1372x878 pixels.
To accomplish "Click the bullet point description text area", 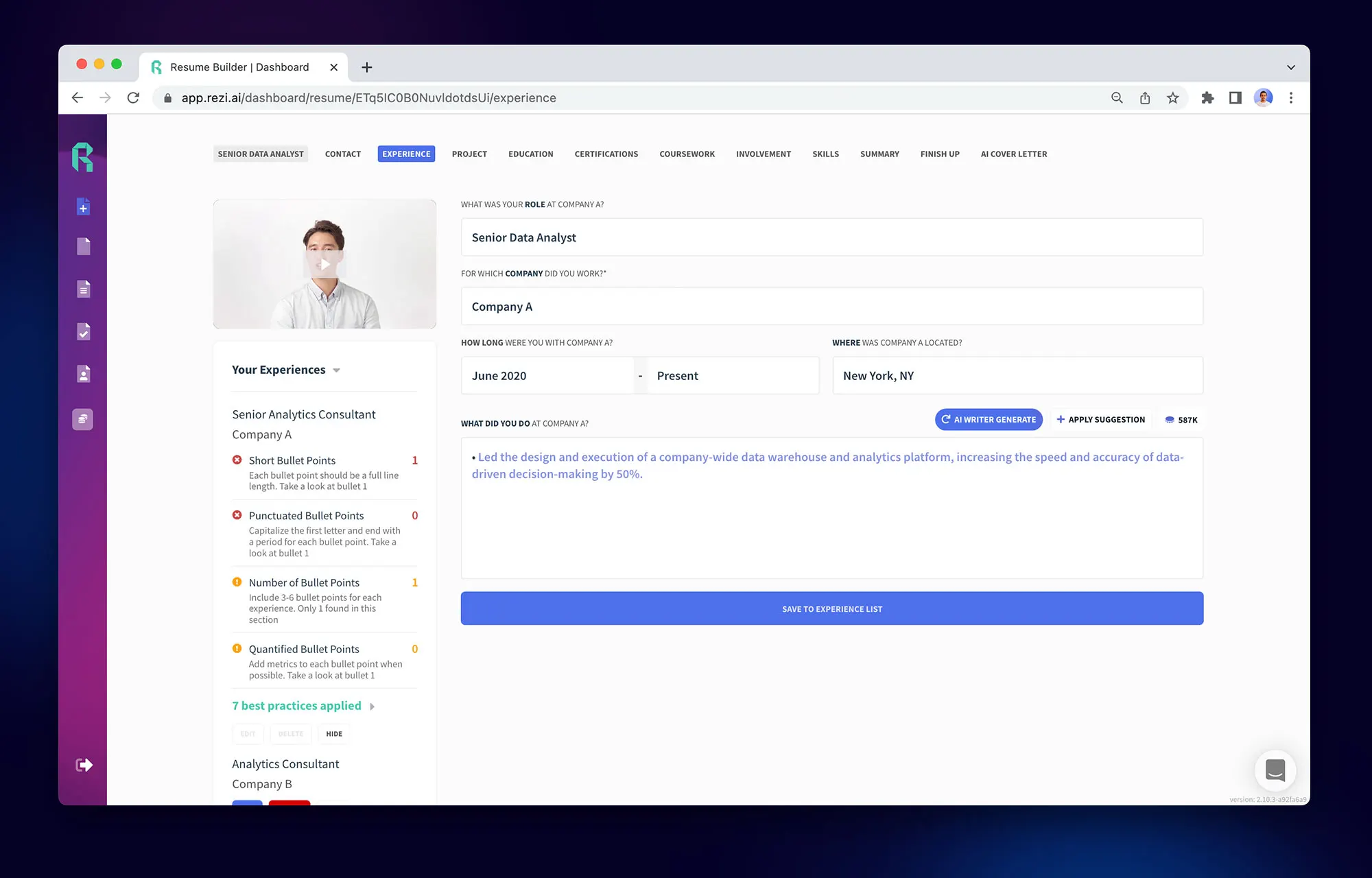I will [x=832, y=508].
